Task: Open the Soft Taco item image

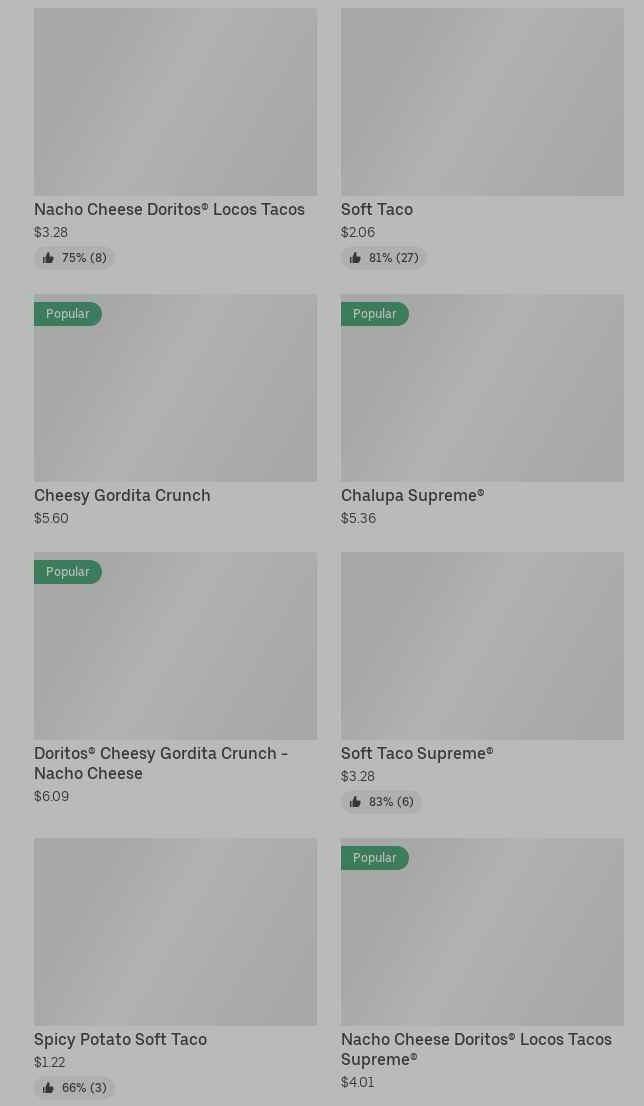Action: point(482,102)
